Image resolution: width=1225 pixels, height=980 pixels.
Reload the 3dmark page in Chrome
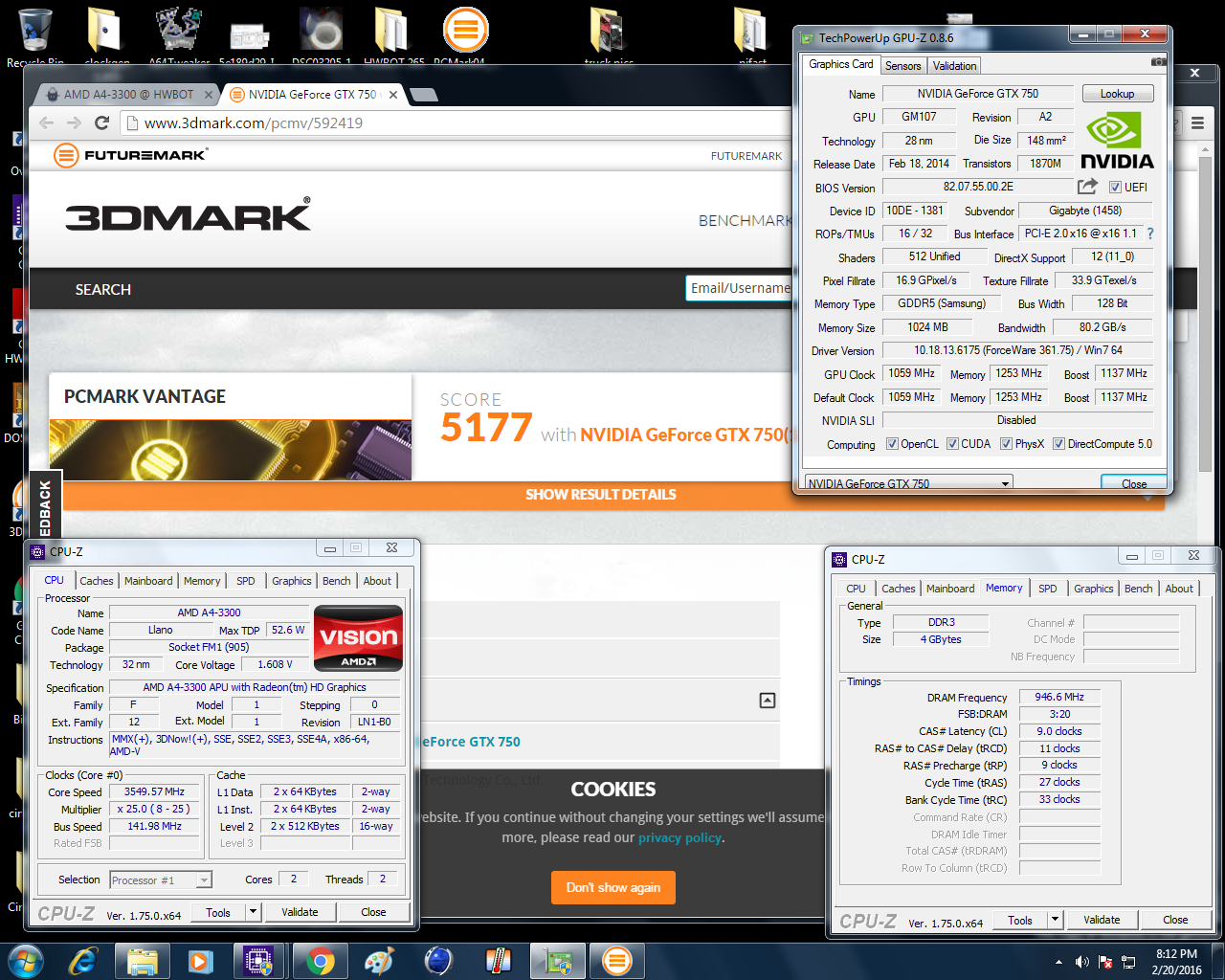(x=101, y=122)
